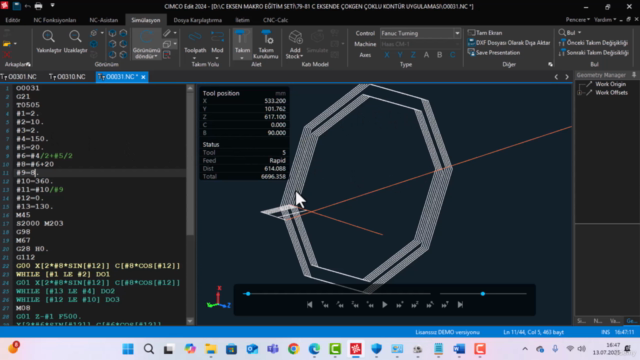Zoom in with the Yakınlaştır tool
Viewport: 640px width, 360px height.
click(x=49, y=42)
